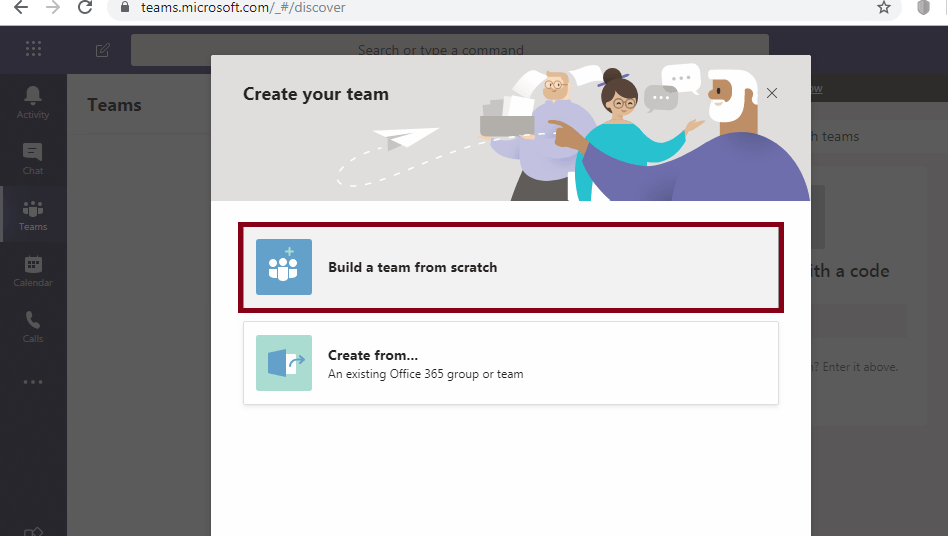Viewport: 948px width, 536px height.
Task: Click the Teams heading in background pane
Action: coord(114,105)
